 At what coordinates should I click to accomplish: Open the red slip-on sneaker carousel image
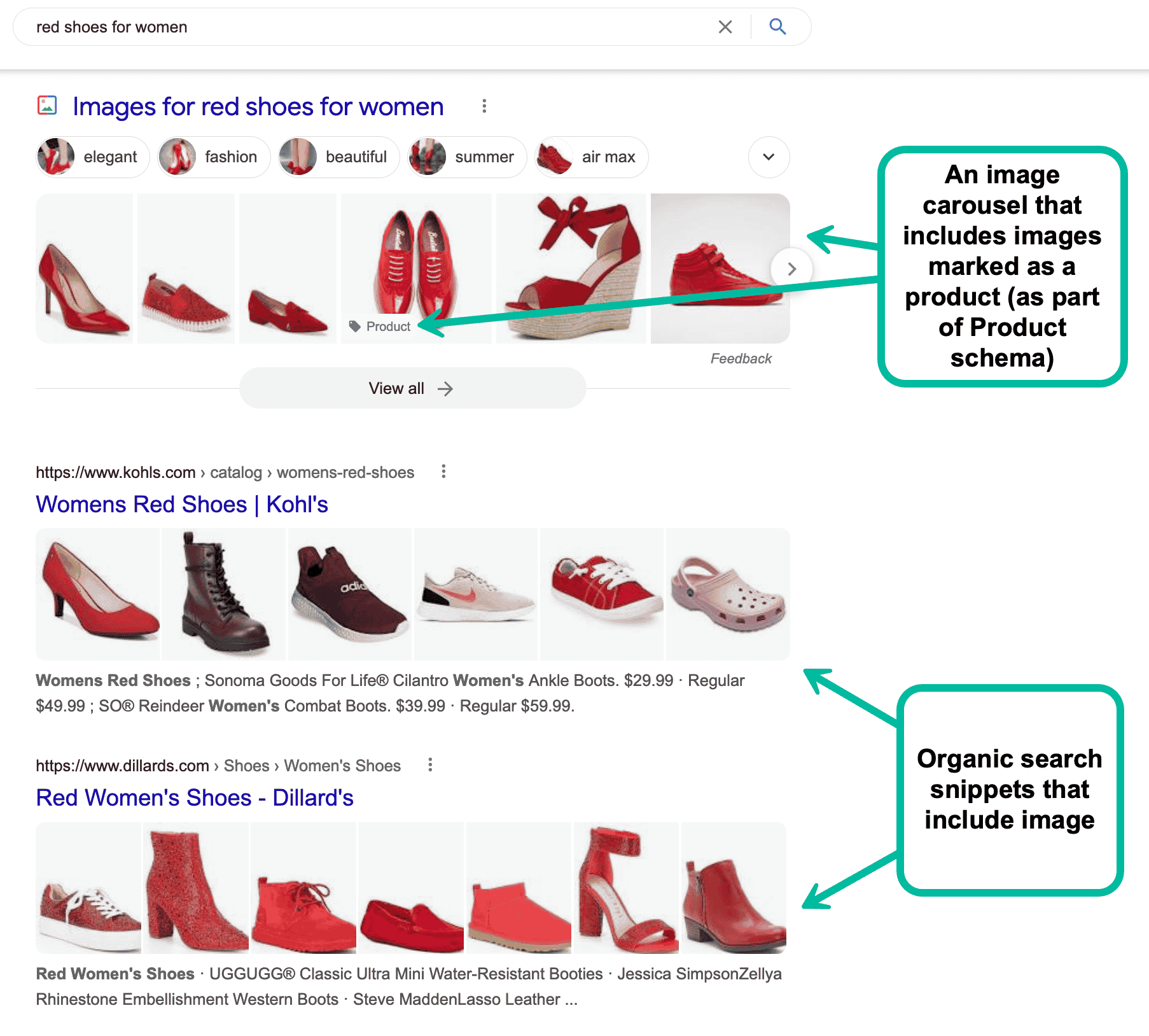tap(186, 269)
